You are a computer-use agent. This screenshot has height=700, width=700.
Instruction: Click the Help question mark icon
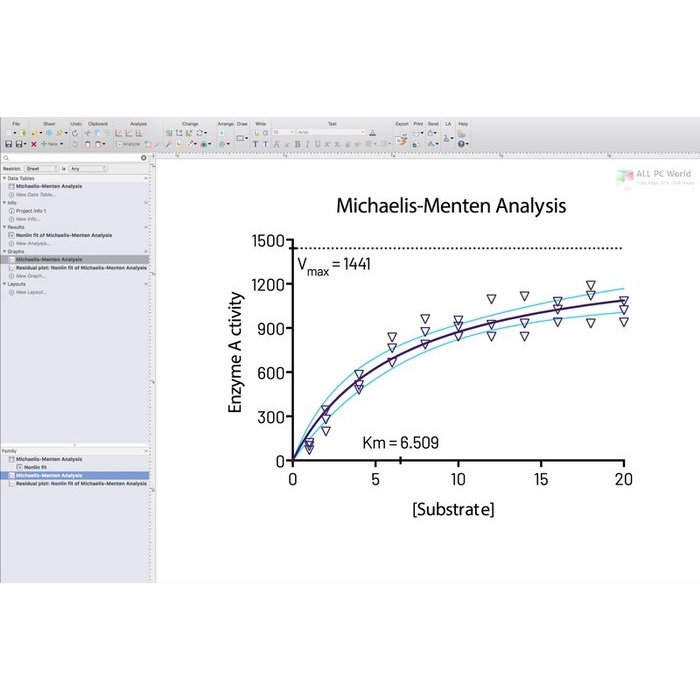click(462, 144)
